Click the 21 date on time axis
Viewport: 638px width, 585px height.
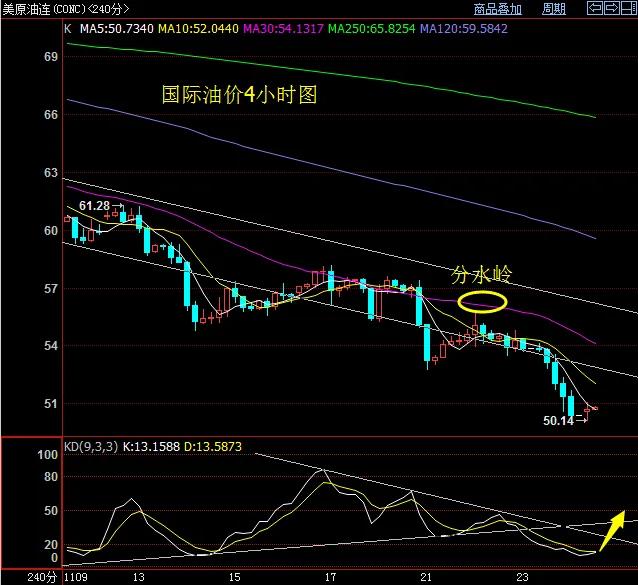pyautogui.click(x=426, y=577)
